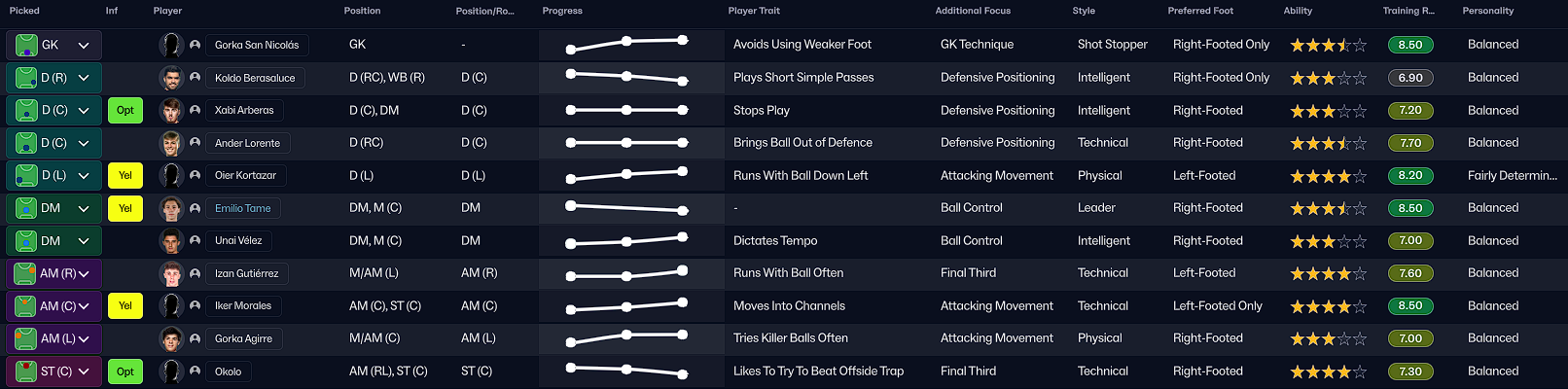Click the progress graph for Unai Vélez
The height and width of the screenshot is (389, 1568).
click(x=627, y=241)
